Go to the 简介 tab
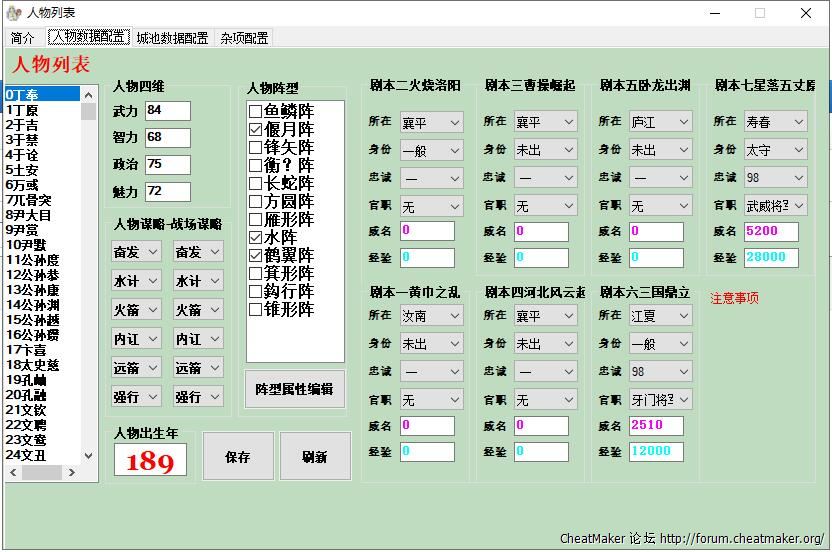Viewport: 832px width, 552px height. pyautogui.click(x=22, y=38)
